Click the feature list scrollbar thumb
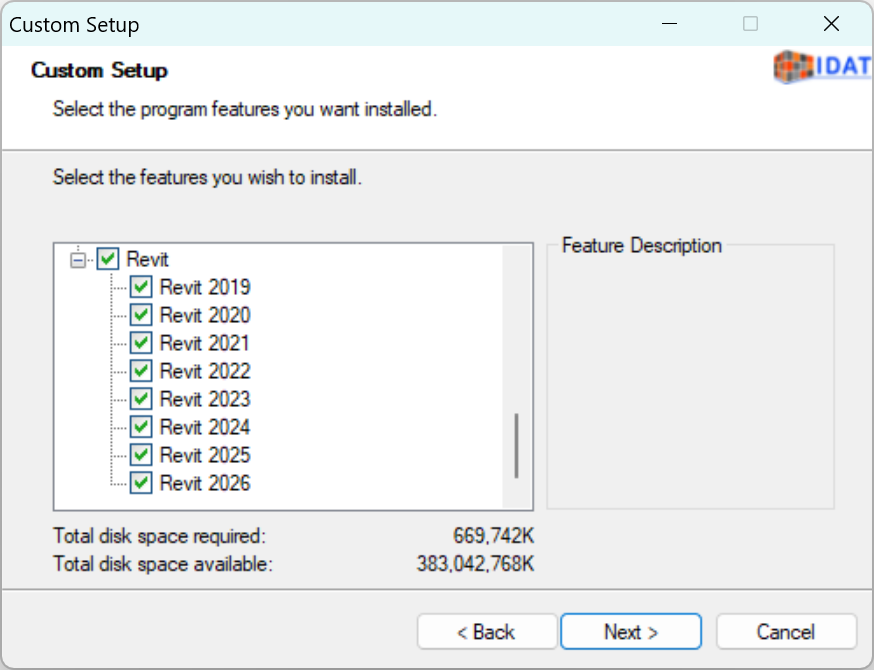 click(x=517, y=446)
